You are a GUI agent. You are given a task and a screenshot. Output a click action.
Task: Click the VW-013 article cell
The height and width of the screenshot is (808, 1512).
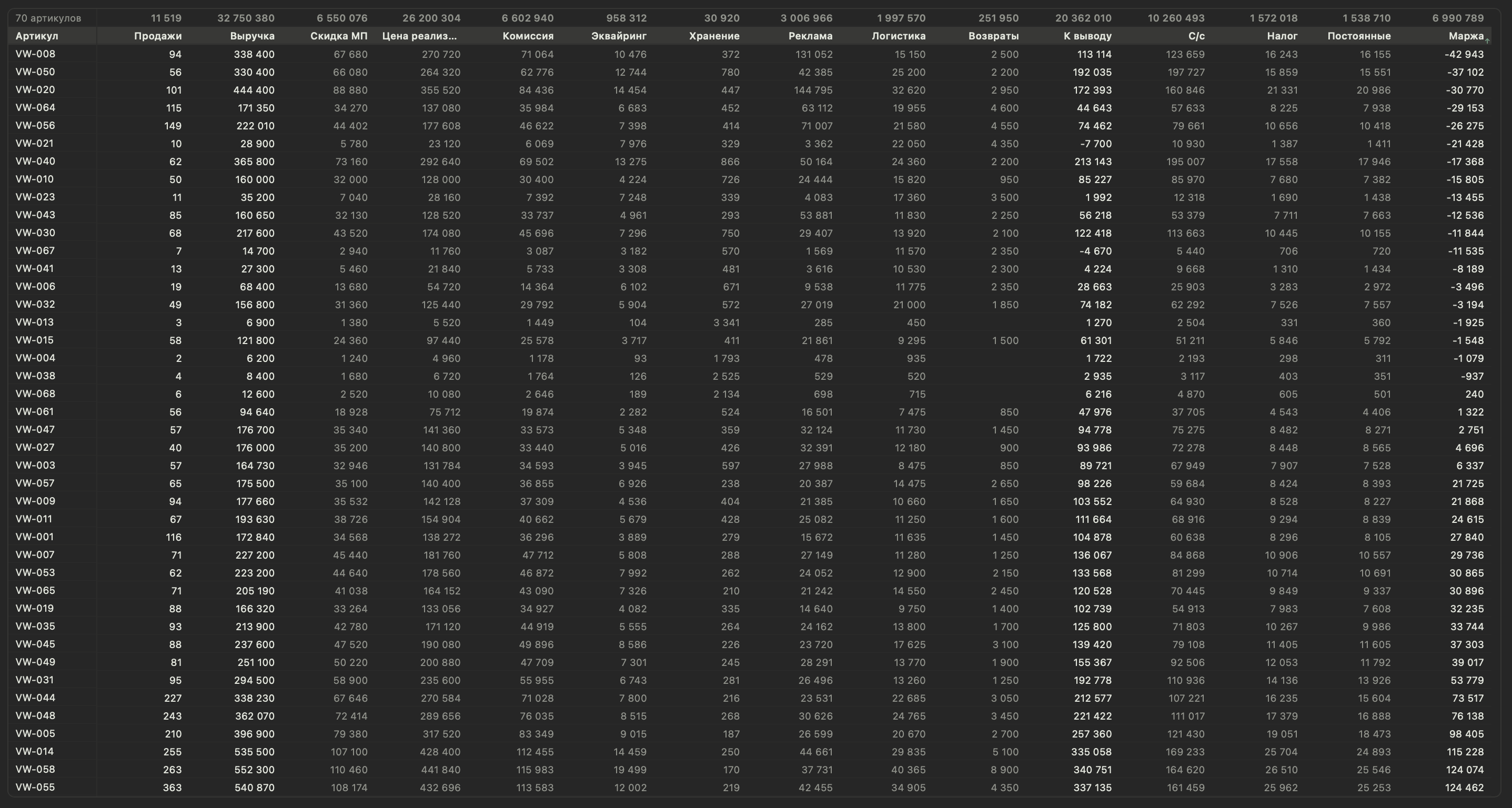35,322
